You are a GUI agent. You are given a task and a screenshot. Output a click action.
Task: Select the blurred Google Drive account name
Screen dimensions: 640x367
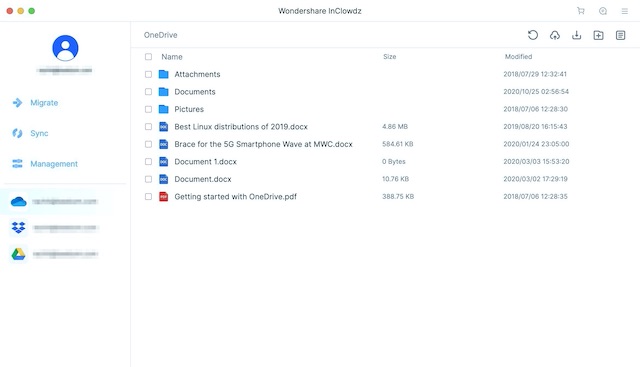tap(65, 254)
